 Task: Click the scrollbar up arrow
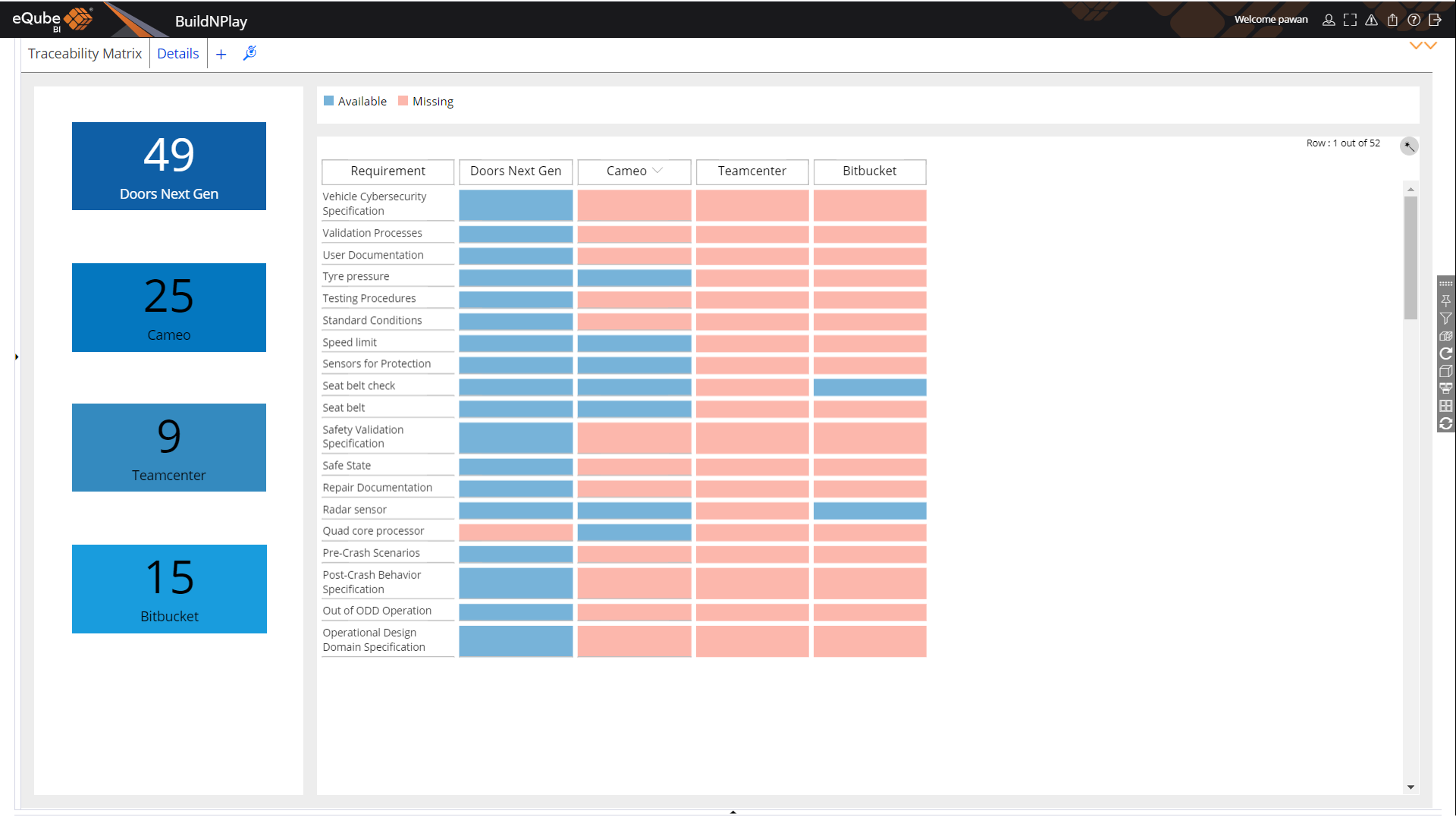pyautogui.click(x=1410, y=189)
